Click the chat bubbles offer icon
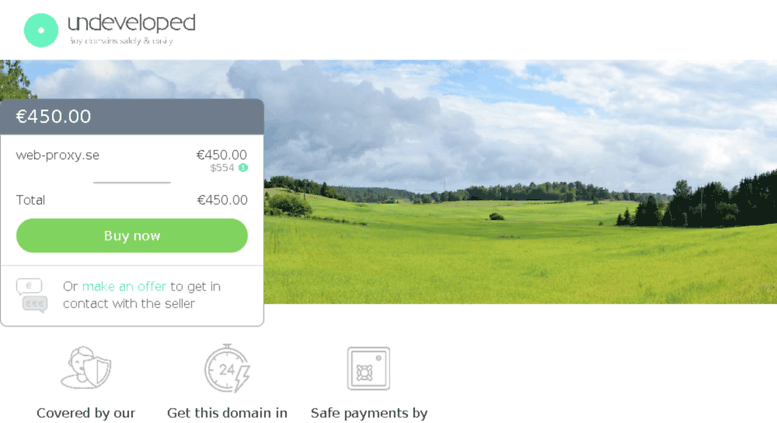 click(x=32, y=296)
